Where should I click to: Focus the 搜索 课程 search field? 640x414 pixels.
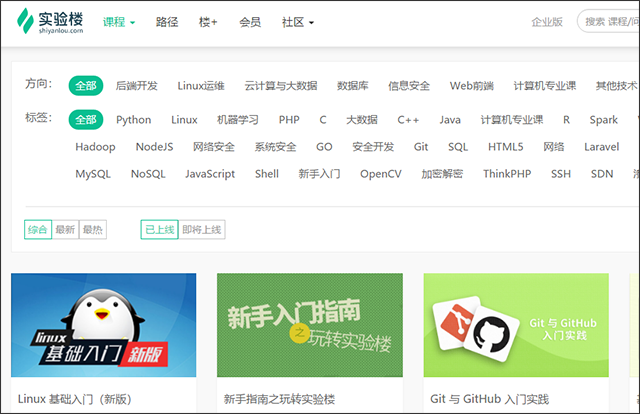tap(608, 21)
